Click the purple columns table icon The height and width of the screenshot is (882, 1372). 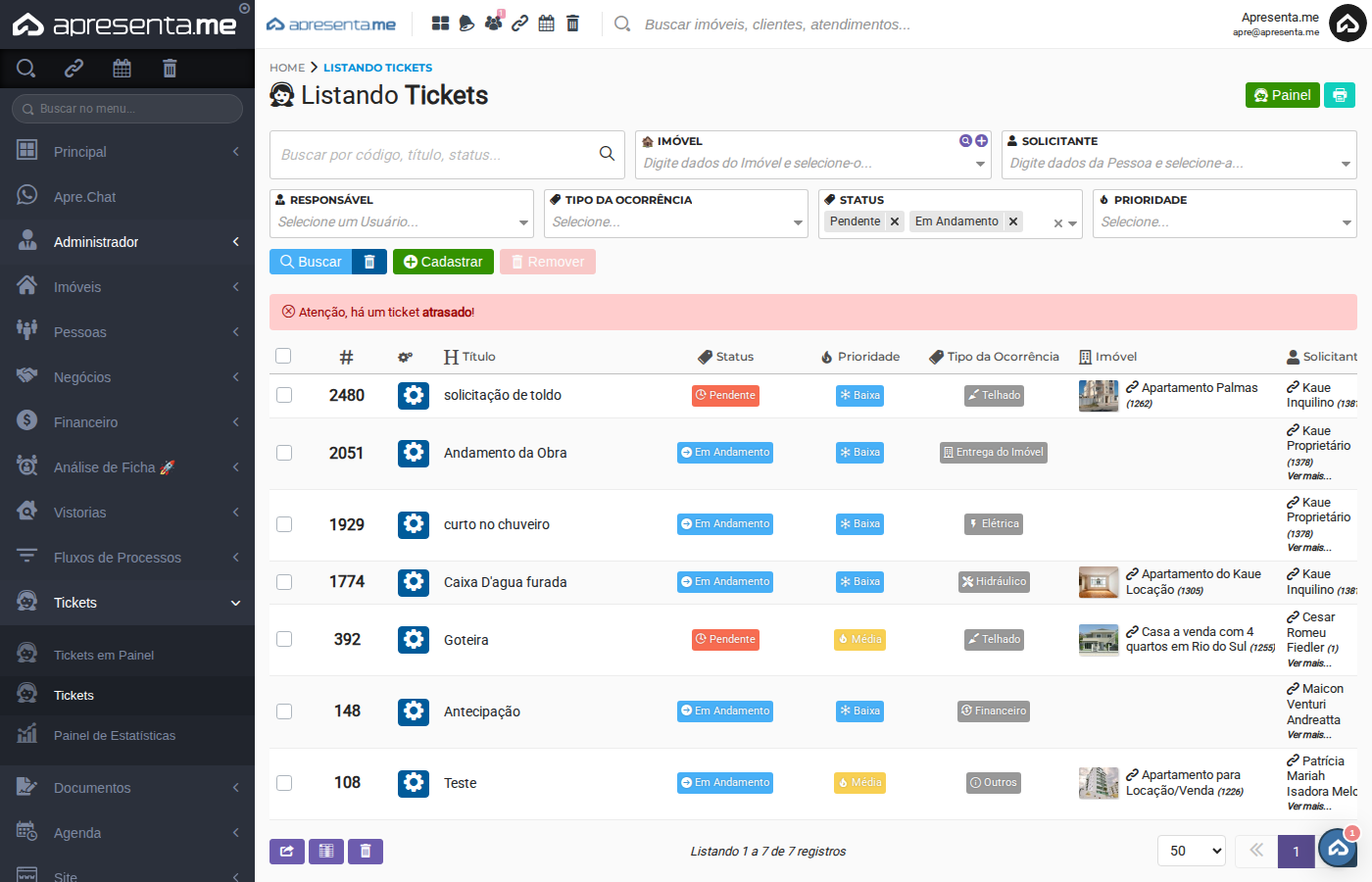pyautogui.click(x=326, y=852)
